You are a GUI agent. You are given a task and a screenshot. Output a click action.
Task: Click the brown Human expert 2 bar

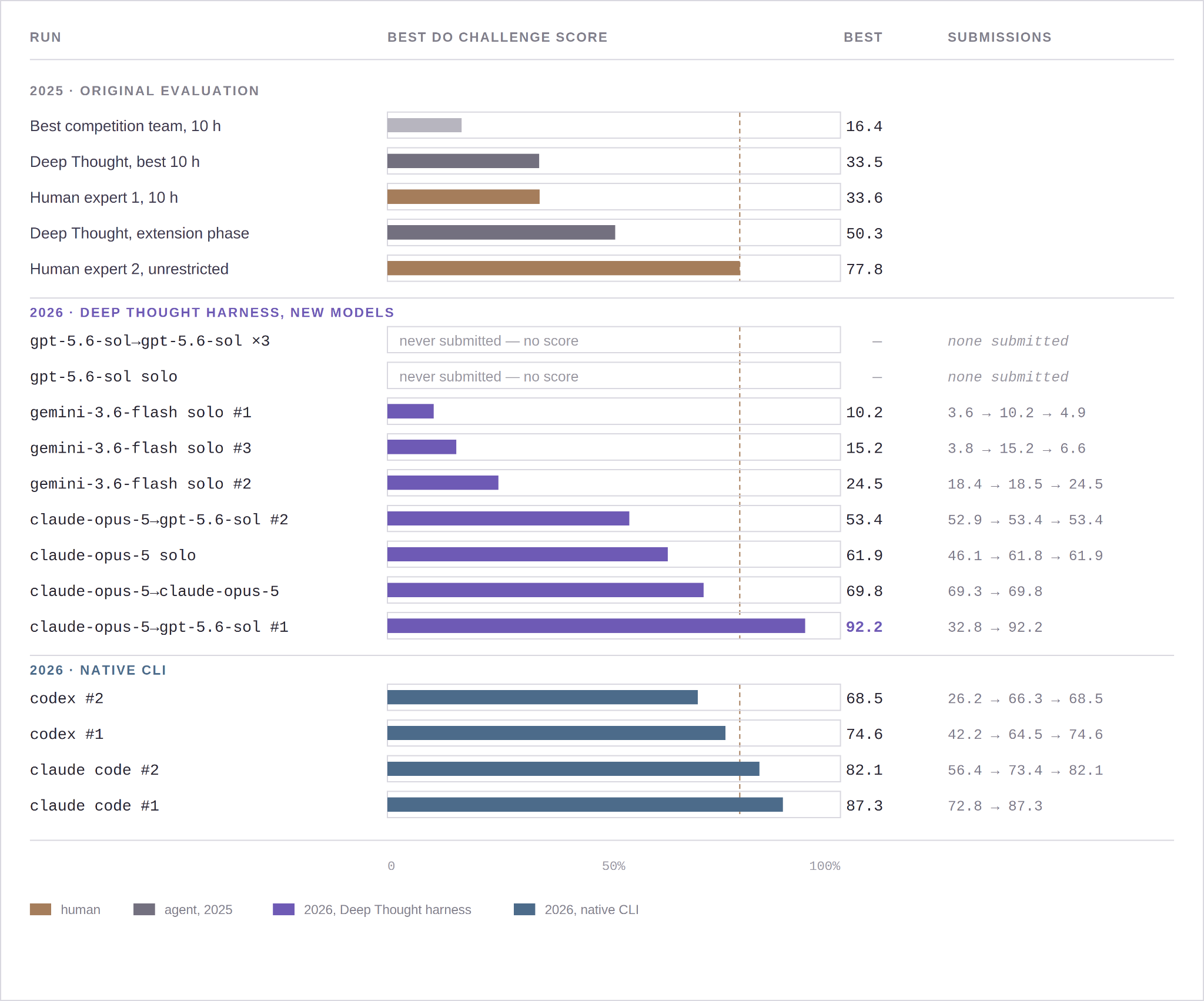(x=564, y=268)
